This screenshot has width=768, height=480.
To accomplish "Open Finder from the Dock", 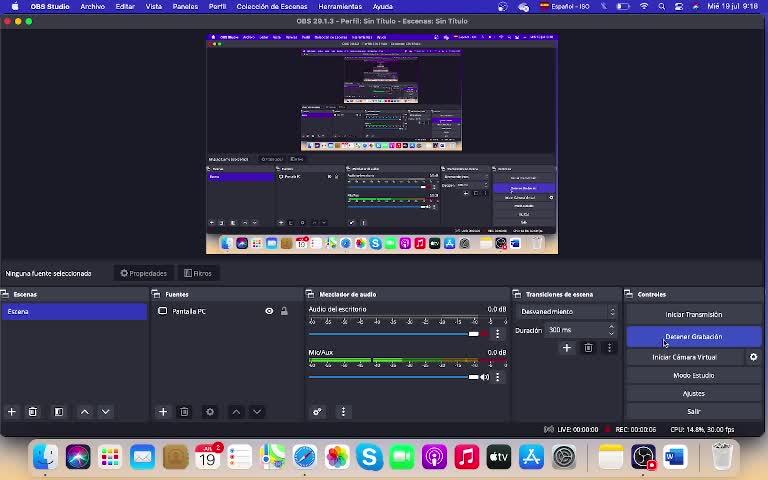I will pos(46,456).
